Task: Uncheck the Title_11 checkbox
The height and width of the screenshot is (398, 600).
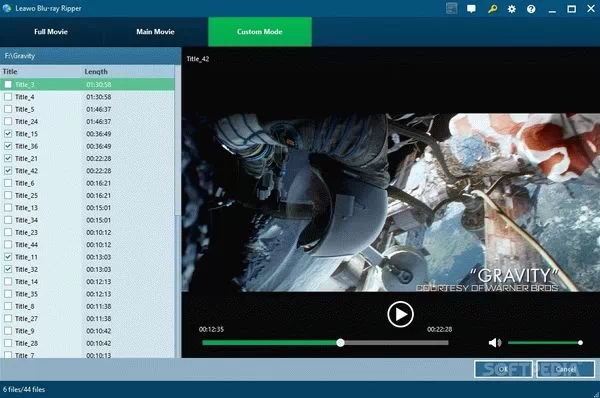Action: click(8, 257)
